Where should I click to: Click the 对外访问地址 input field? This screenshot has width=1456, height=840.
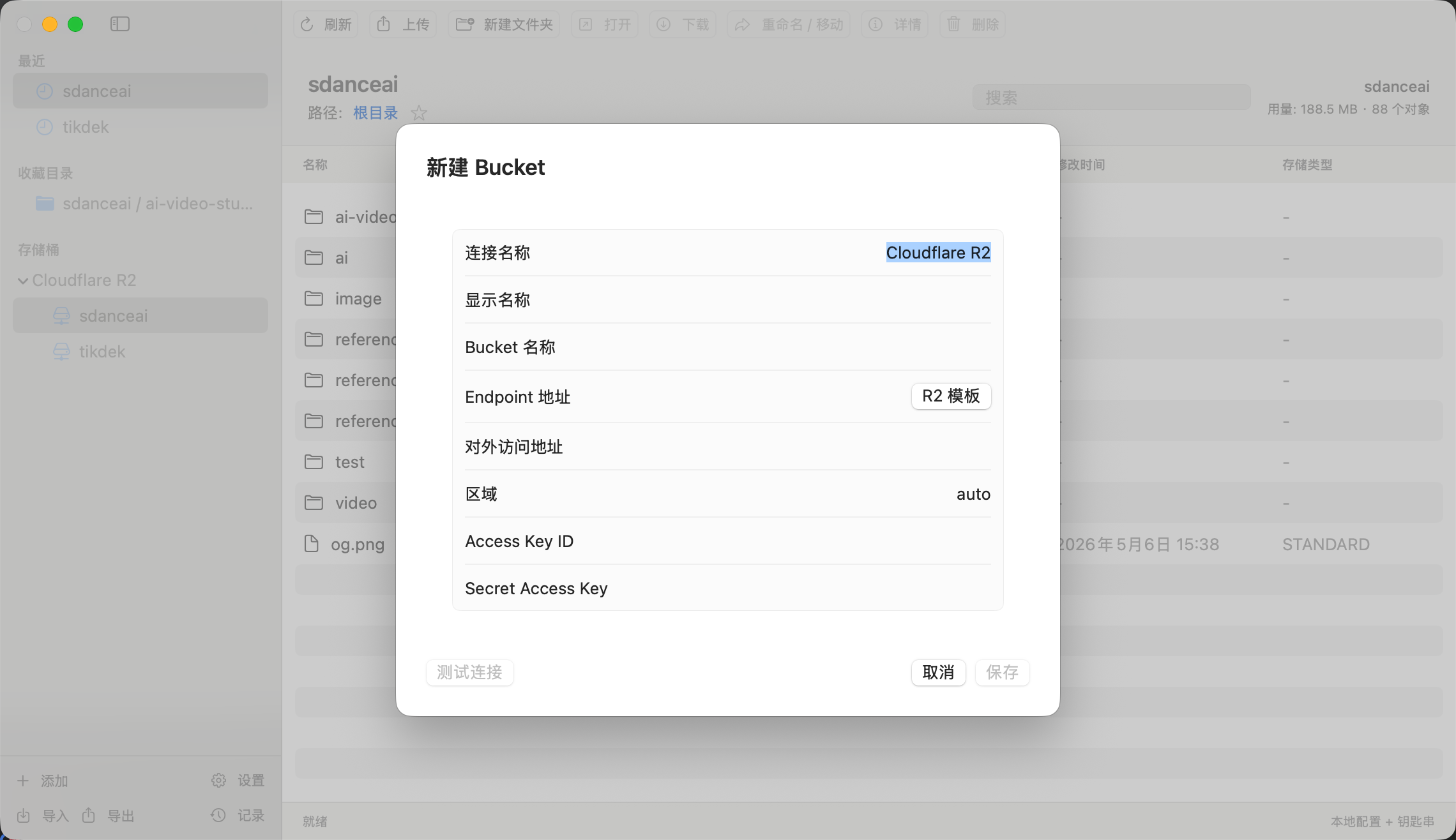(728, 447)
